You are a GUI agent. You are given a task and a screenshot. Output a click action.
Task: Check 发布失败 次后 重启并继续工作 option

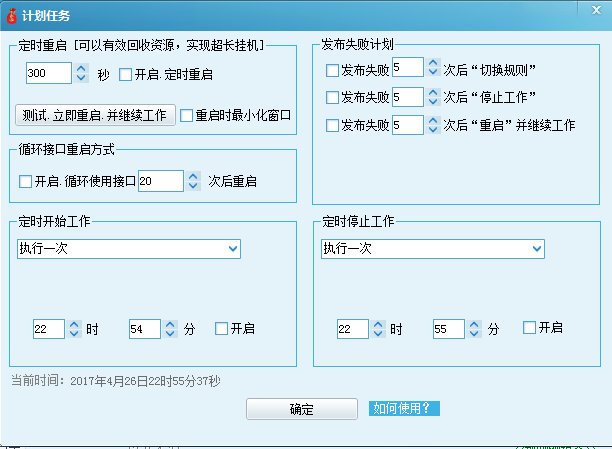332,125
